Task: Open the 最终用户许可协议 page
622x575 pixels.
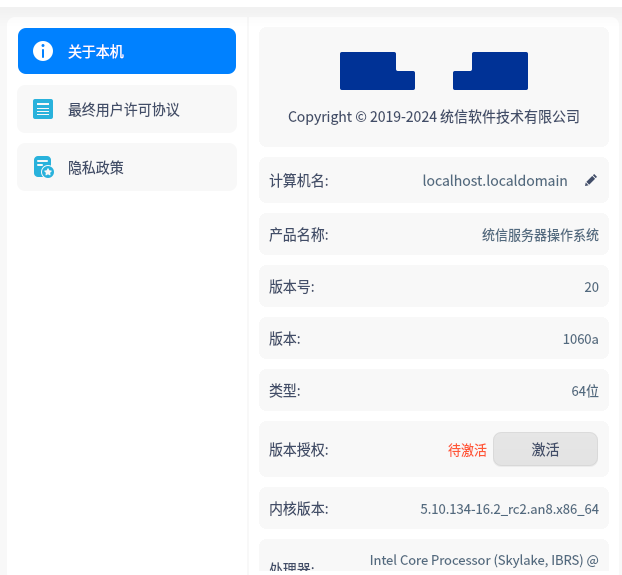Action: (x=127, y=109)
